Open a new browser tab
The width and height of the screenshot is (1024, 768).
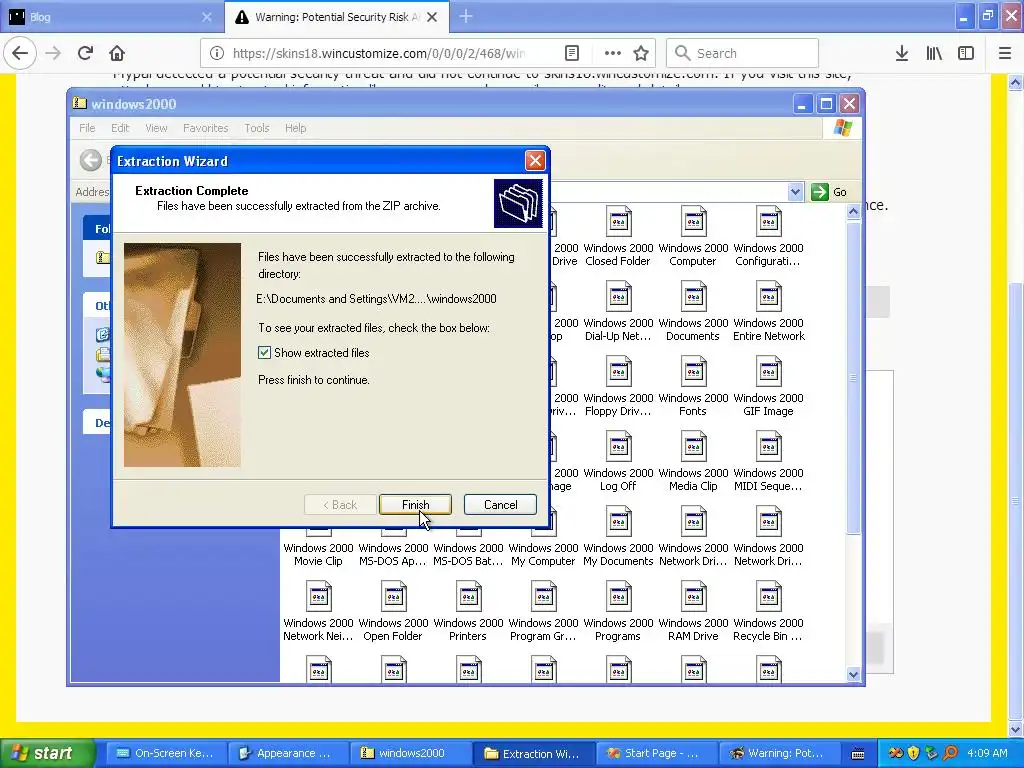(466, 17)
